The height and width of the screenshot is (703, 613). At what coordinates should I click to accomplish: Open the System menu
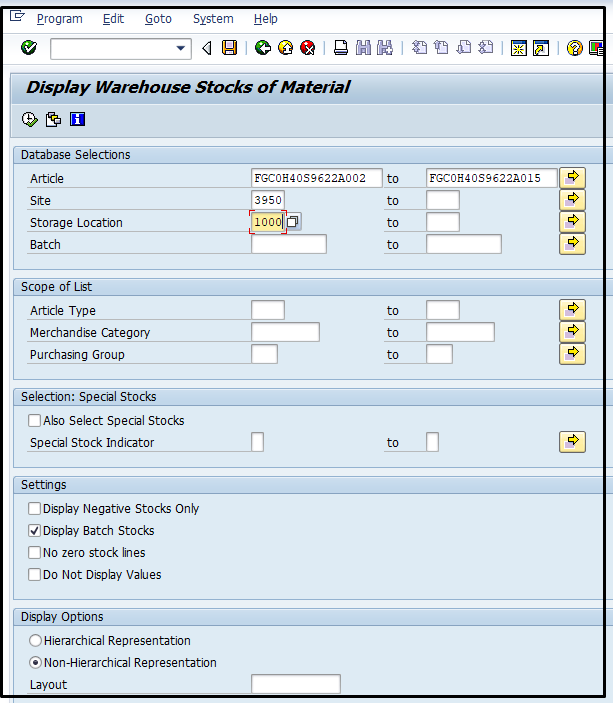click(213, 19)
